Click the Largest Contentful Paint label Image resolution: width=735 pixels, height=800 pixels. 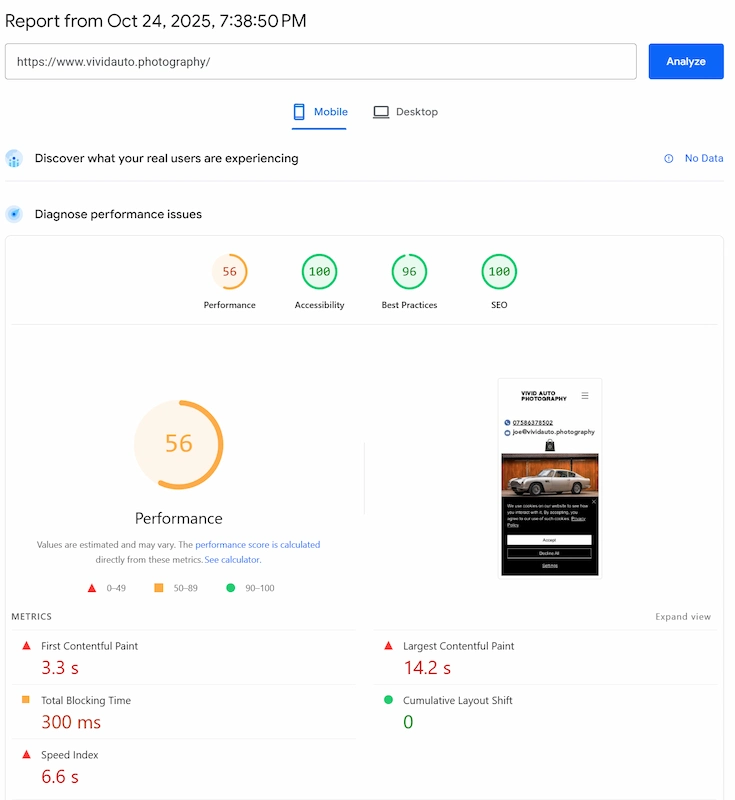click(x=459, y=646)
